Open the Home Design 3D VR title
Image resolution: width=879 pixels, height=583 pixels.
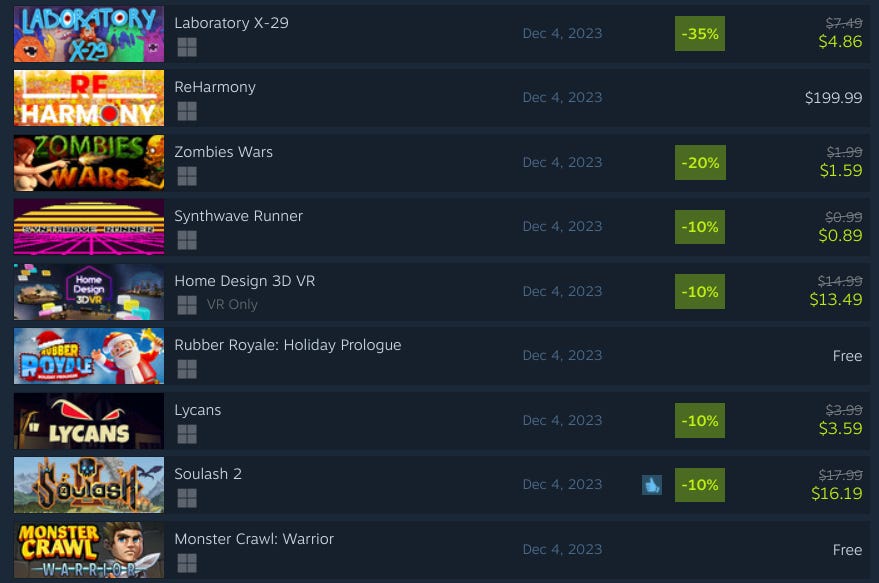coord(244,280)
